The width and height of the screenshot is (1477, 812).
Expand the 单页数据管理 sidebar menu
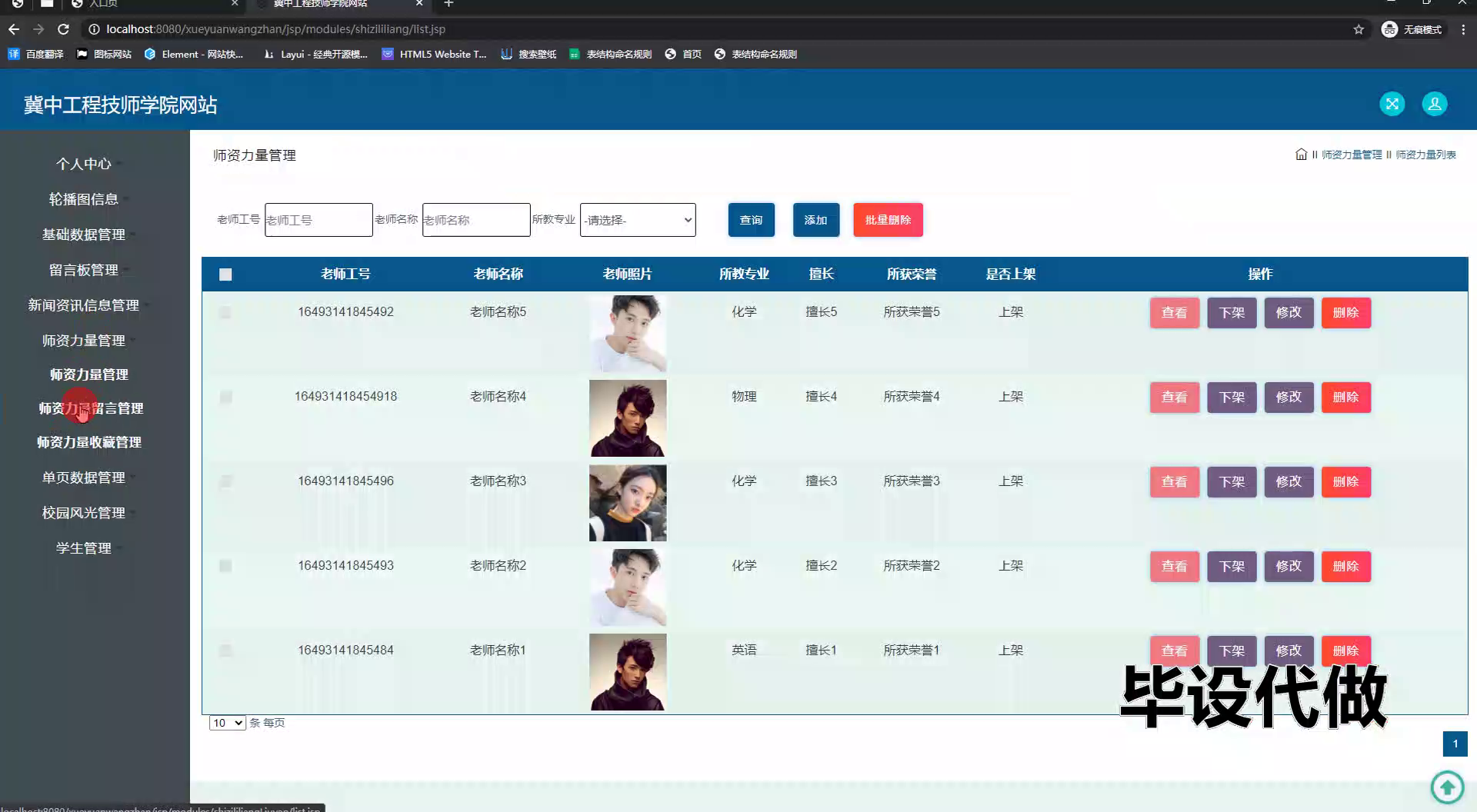pos(83,478)
